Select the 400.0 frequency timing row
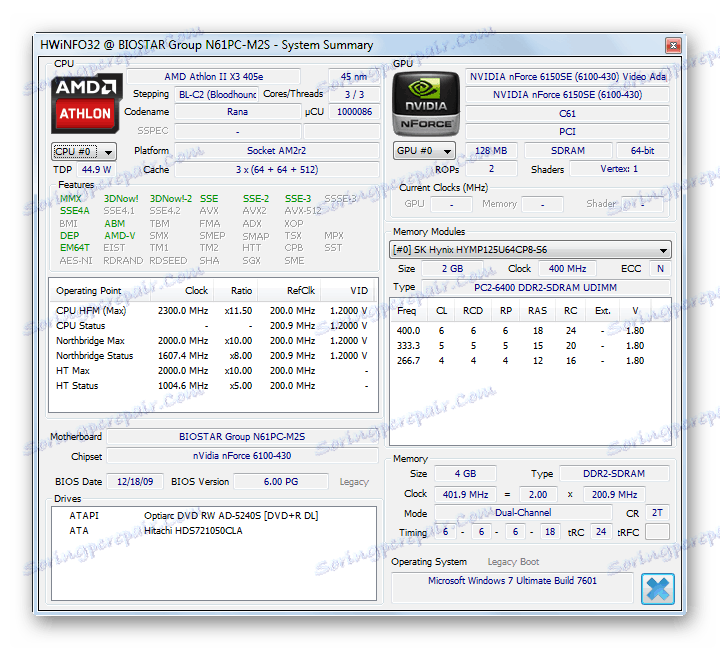Screen dimensions: 720x649 (530, 331)
